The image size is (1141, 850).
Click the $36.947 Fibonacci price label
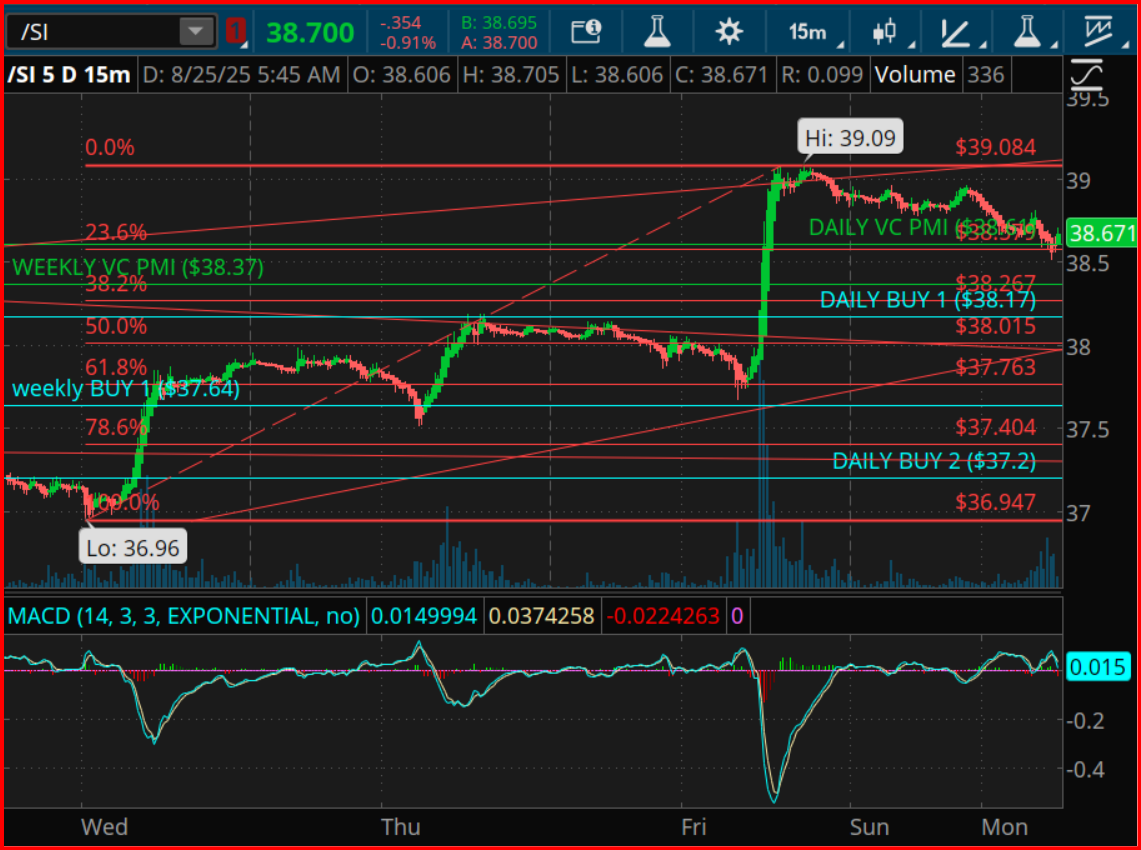pyautogui.click(x=995, y=501)
